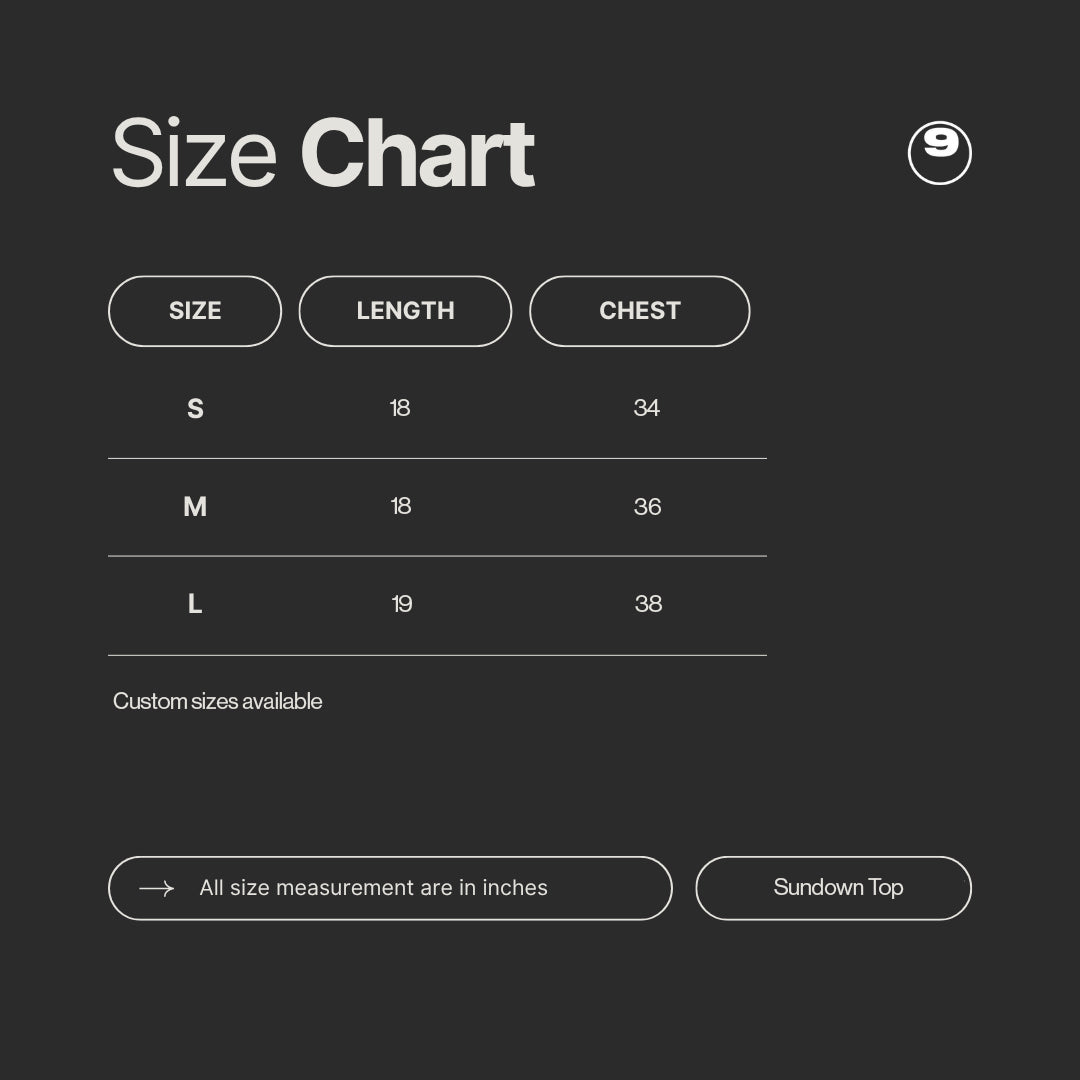Select the LENGTH column header pill

pyautogui.click(x=405, y=311)
